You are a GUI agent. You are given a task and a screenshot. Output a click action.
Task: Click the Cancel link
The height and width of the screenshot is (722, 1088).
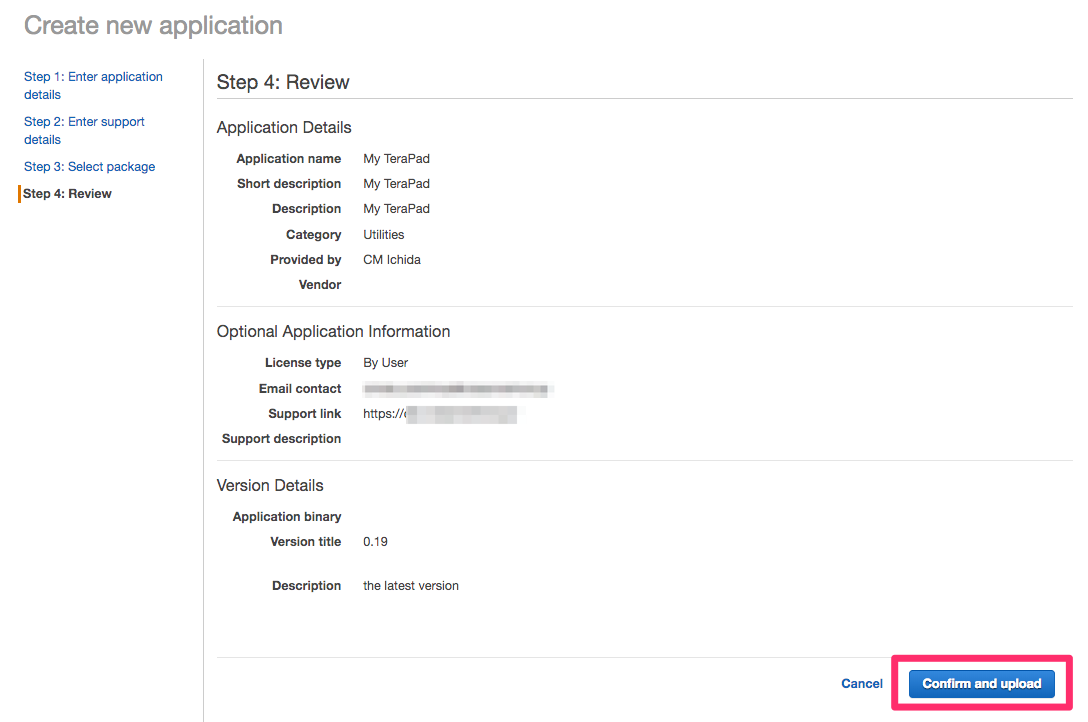[x=861, y=683]
